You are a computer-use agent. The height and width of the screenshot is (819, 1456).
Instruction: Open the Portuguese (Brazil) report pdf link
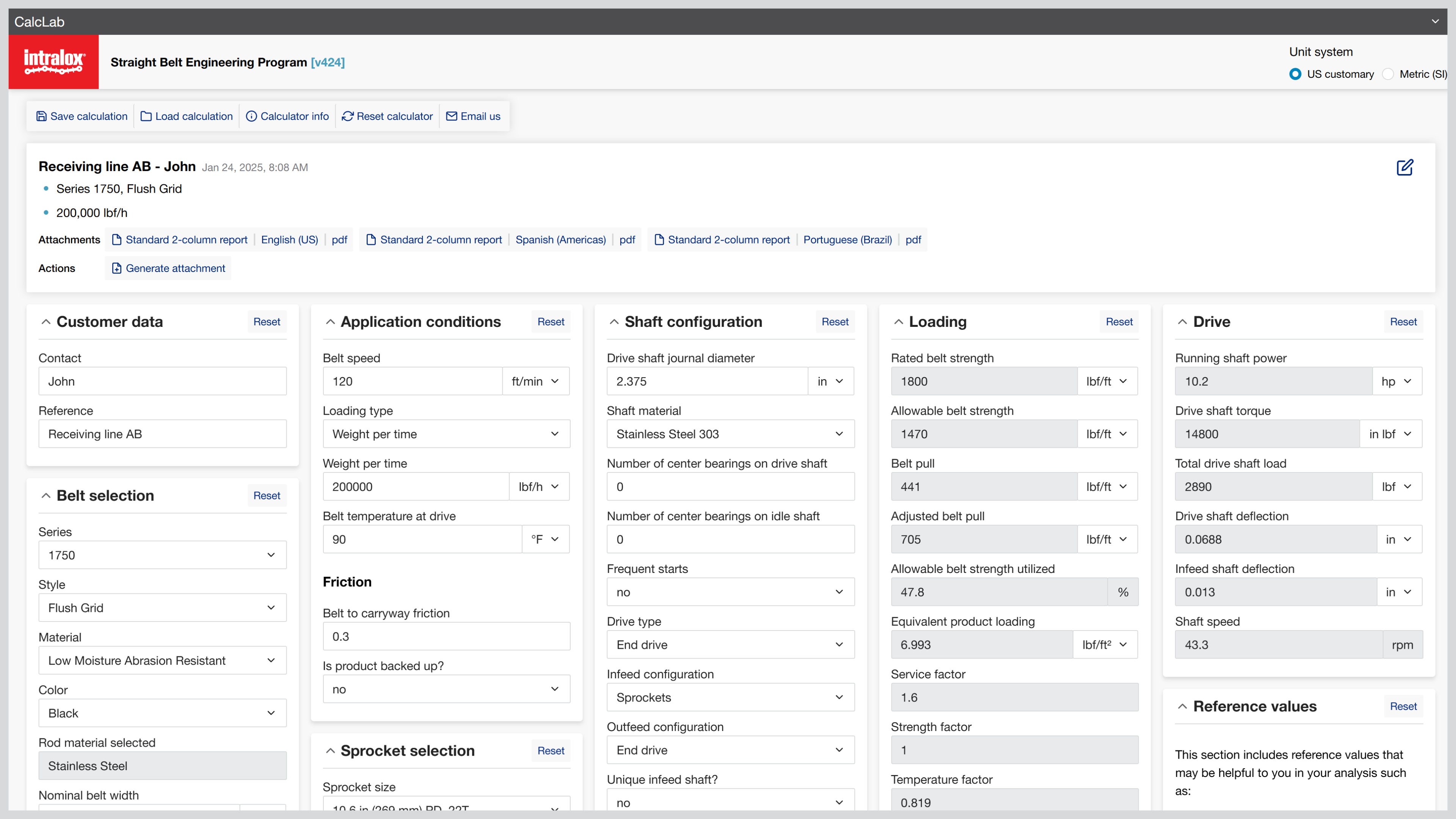[913, 240]
